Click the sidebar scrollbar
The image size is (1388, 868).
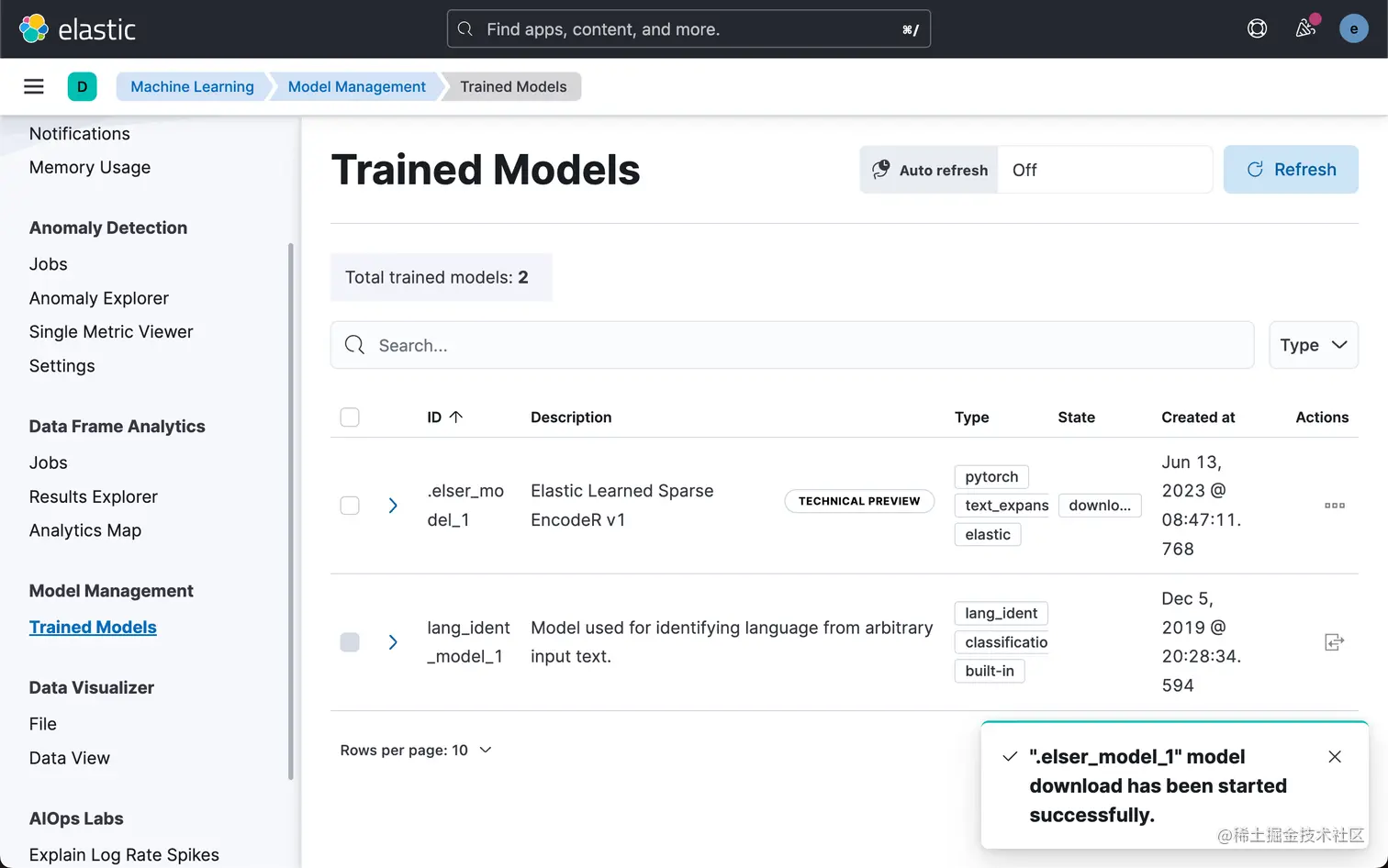point(291,511)
